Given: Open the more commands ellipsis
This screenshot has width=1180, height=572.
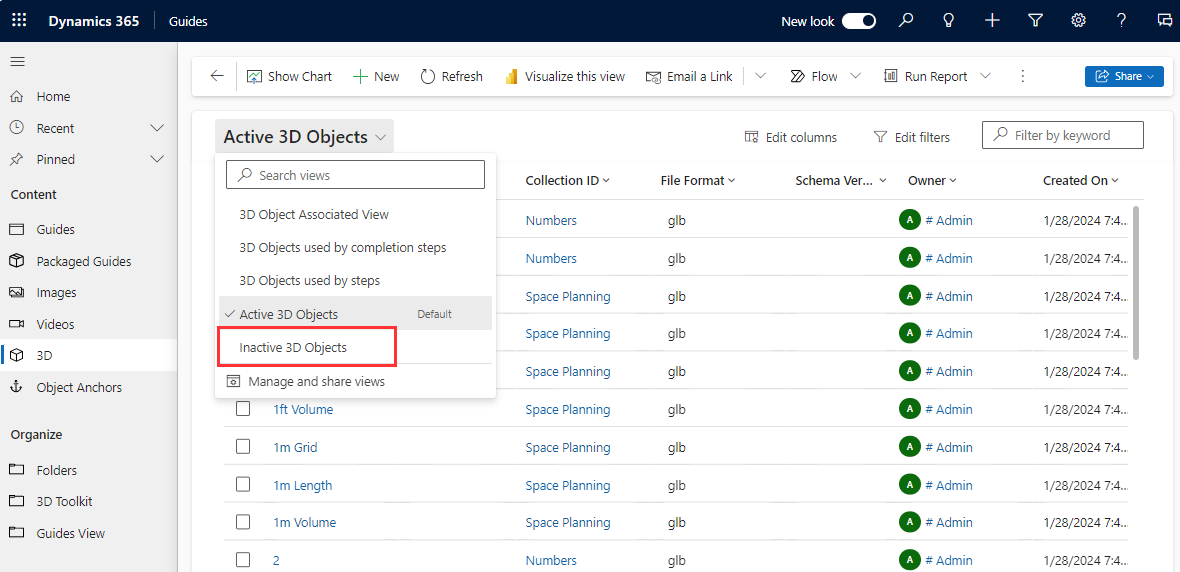Looking at the screenshot, I should pyautogui.click(x=1022, y=76).
